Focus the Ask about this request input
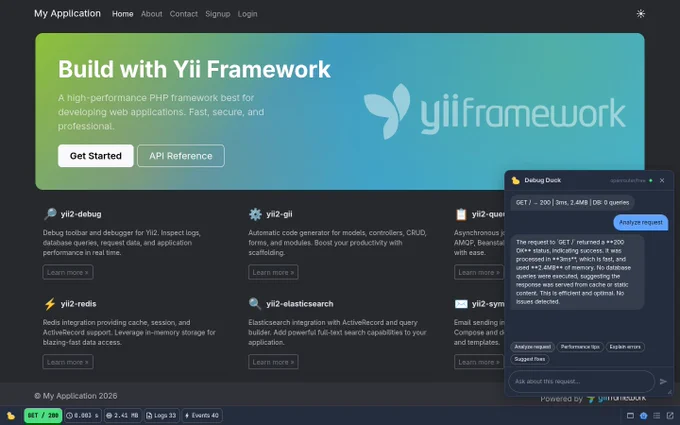Viewport: 680px width, 425px height. 581,382
